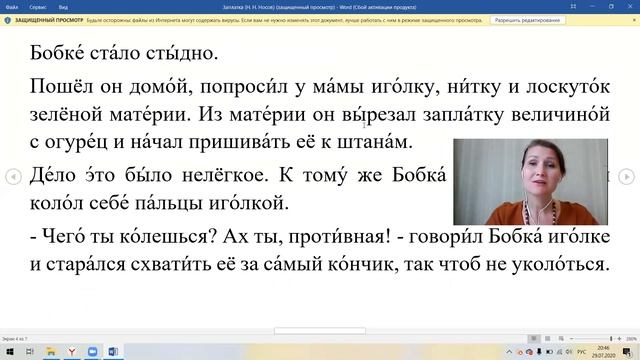Open Task View on the taskbar
This screenshot has width=640, height=360.
point(30,351)
